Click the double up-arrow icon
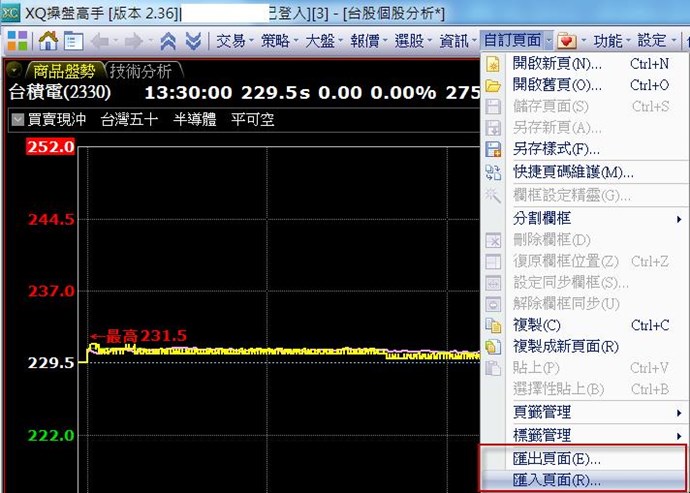 (169, 41)
